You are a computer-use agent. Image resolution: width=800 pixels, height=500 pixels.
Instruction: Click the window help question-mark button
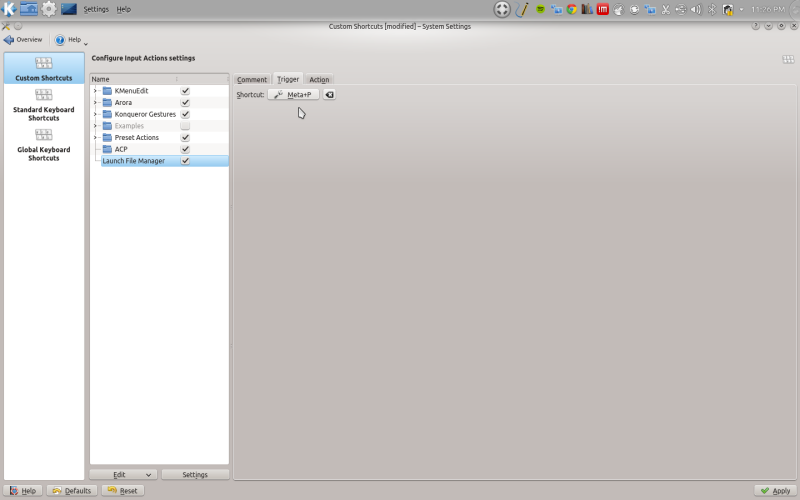click(756, 26)
